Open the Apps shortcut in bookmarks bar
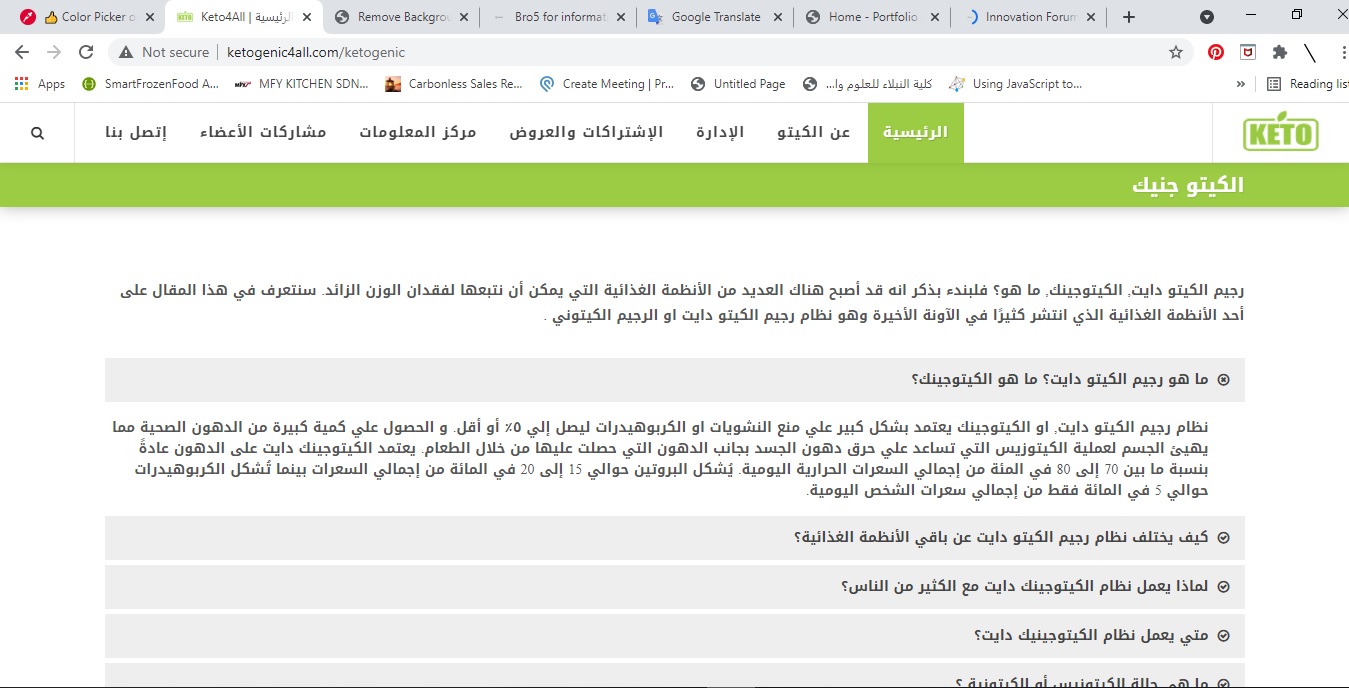The width and height of the screenshot is (1349, 688). point(40,84)
